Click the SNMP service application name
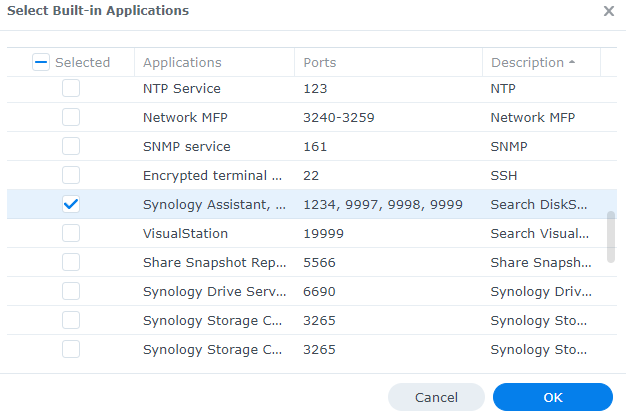Viewport: 626px width, 418px height. tap(186, 147)
